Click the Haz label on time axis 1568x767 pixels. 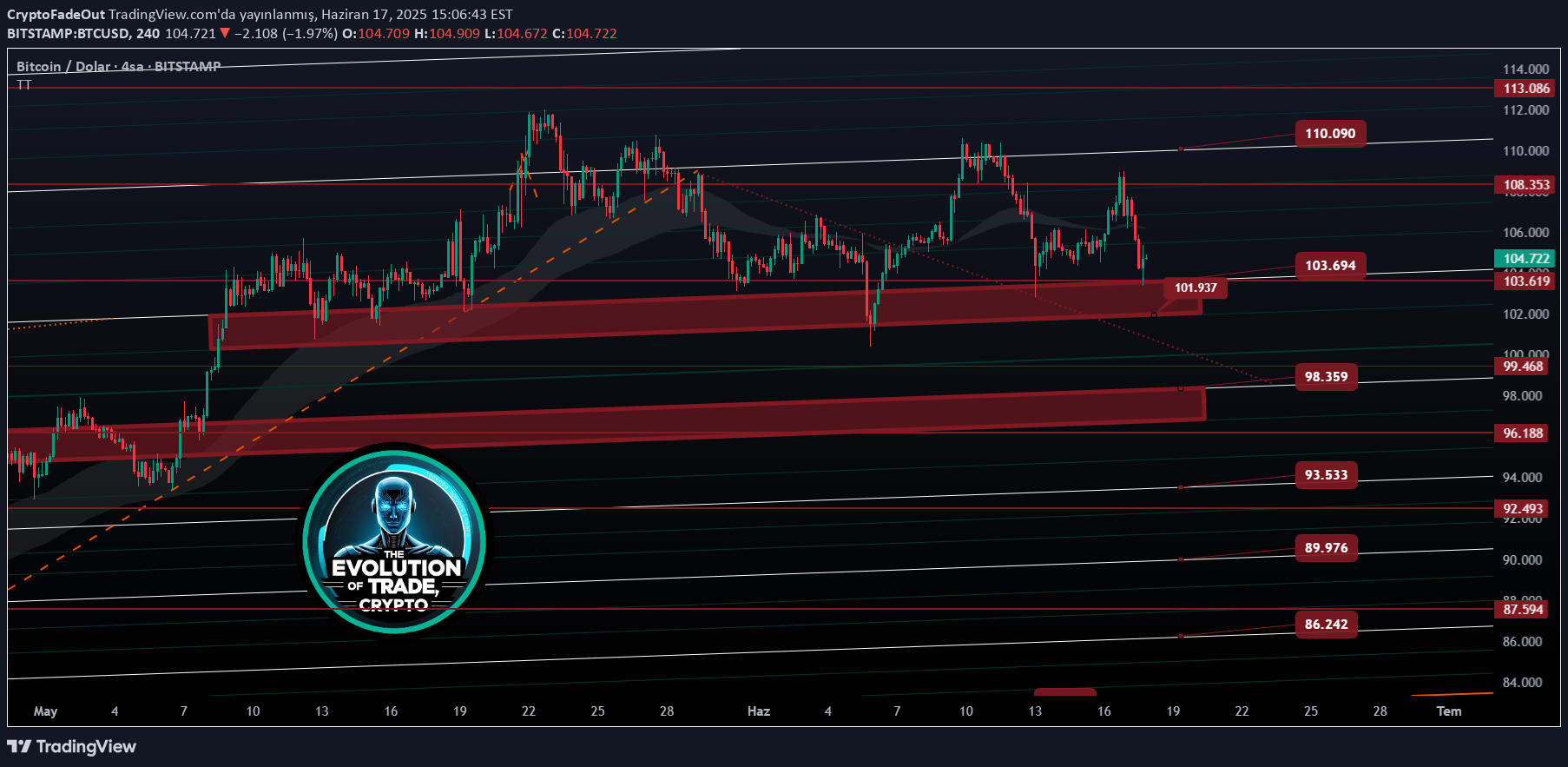point(759,711)
